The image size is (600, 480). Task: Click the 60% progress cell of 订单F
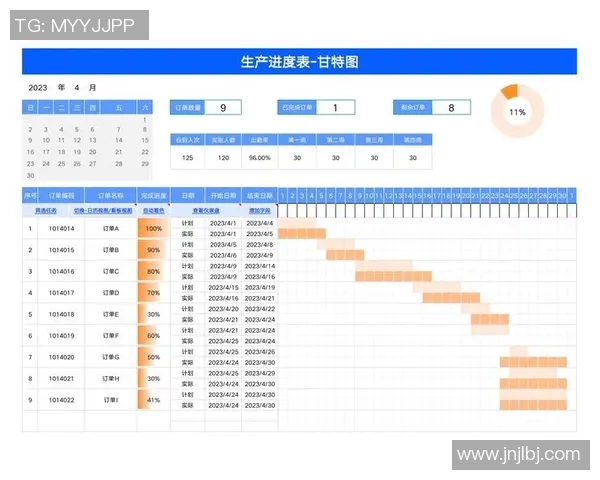click(x=153, y=336)
